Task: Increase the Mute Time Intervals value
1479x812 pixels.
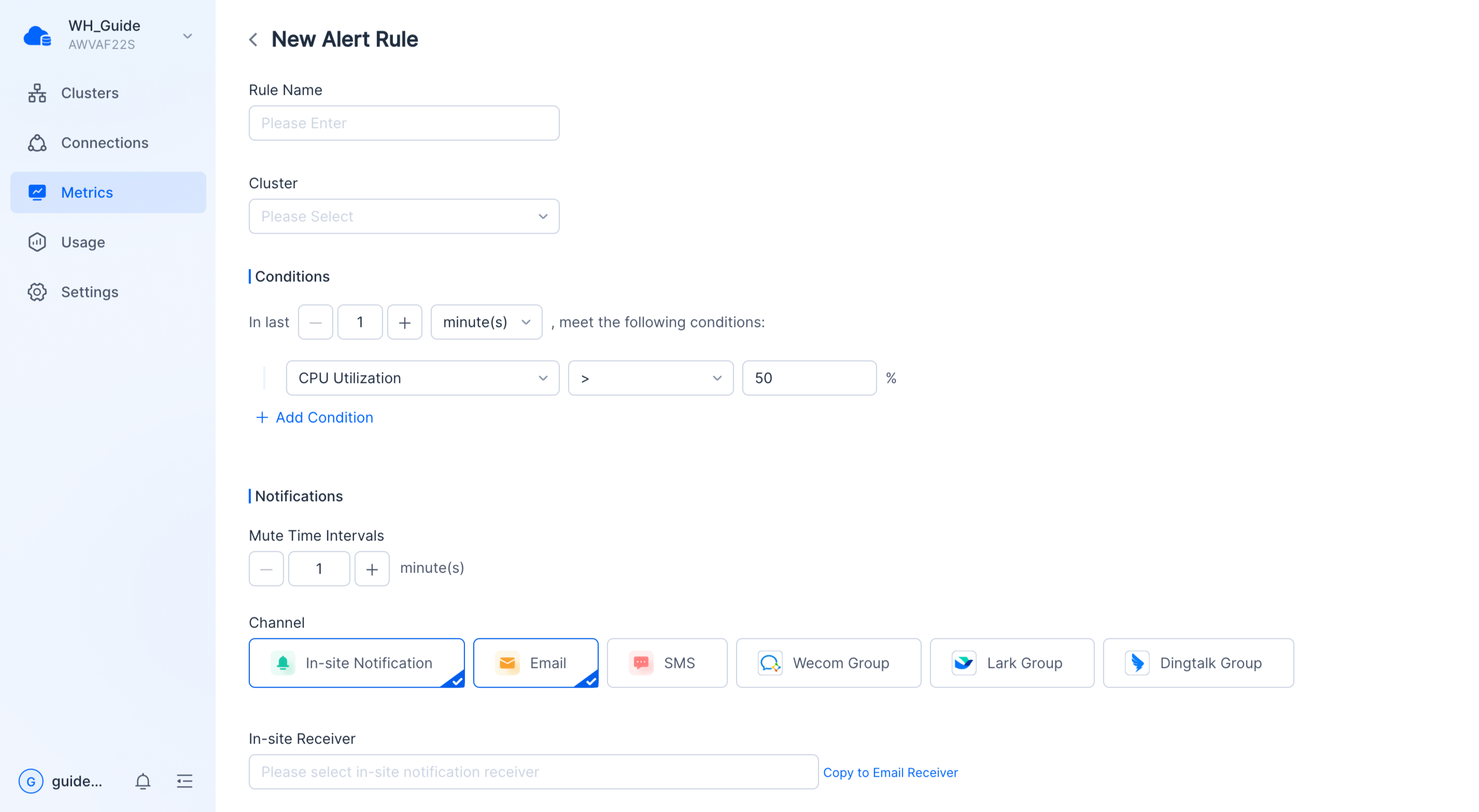Action: click(372, 568)
